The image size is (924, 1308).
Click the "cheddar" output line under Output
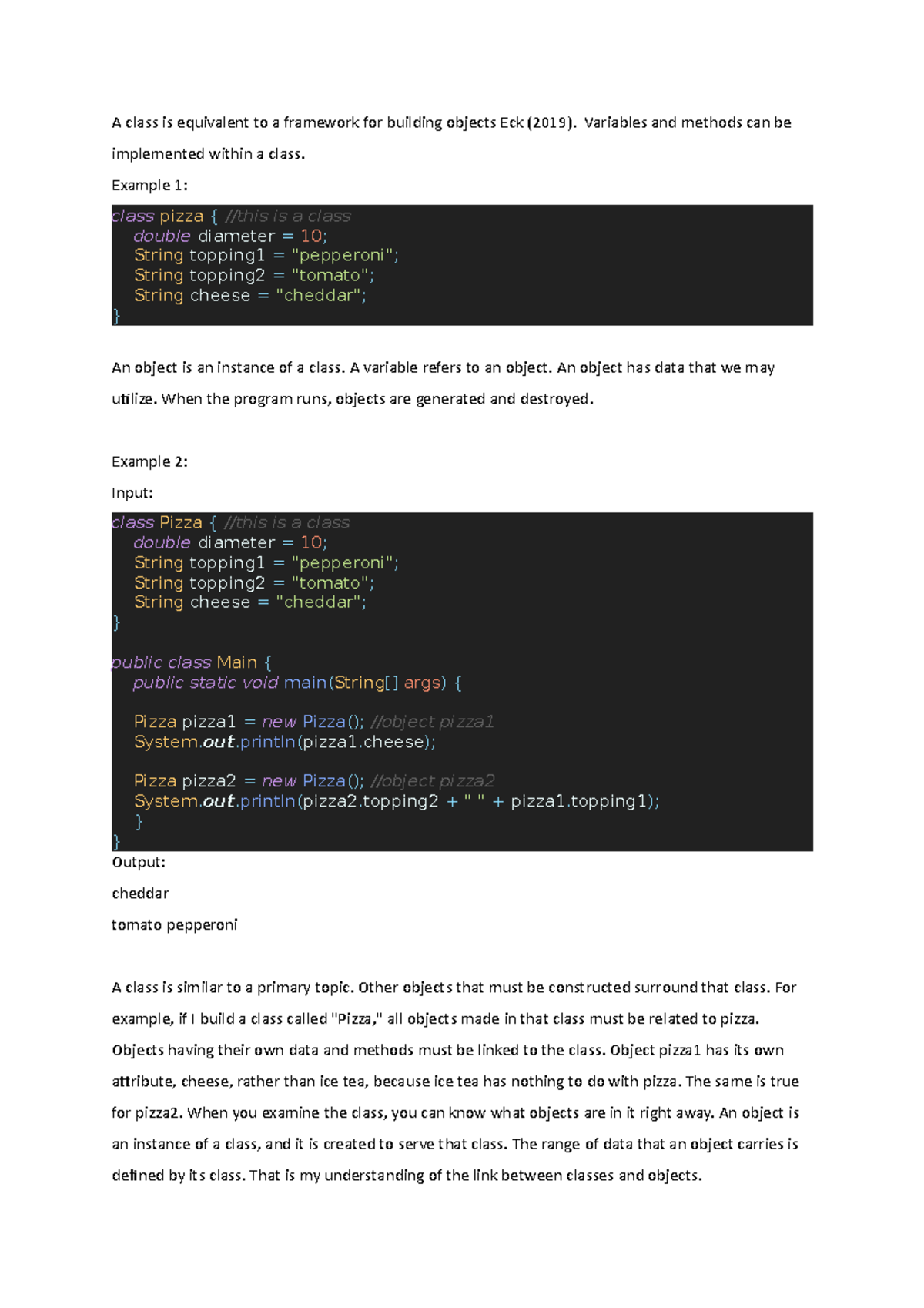[140, 894]
